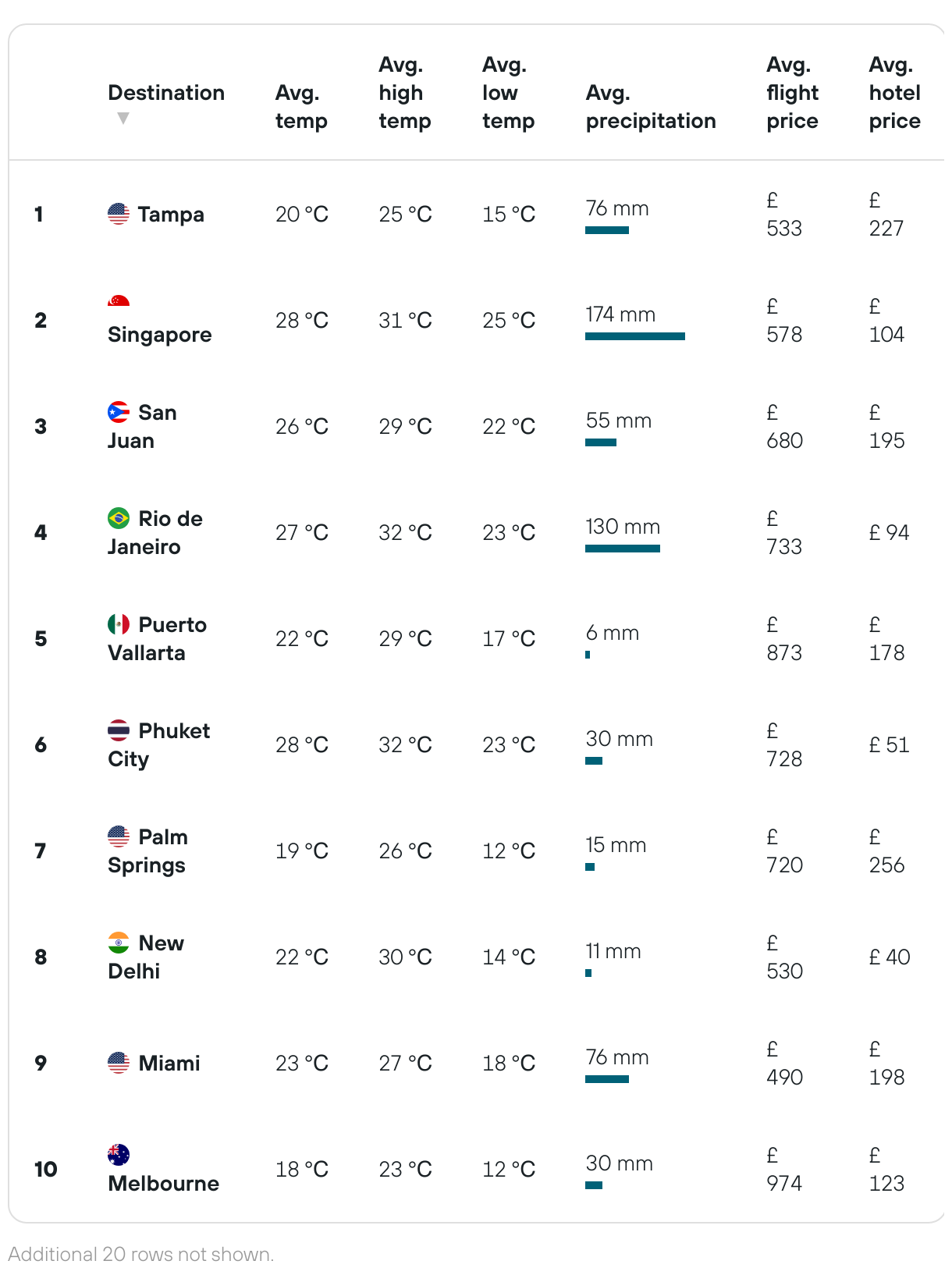The width and height of the screenshot is (952, 1275).
Task: Toggle the sort arrow under Destination
Action: 123,119
